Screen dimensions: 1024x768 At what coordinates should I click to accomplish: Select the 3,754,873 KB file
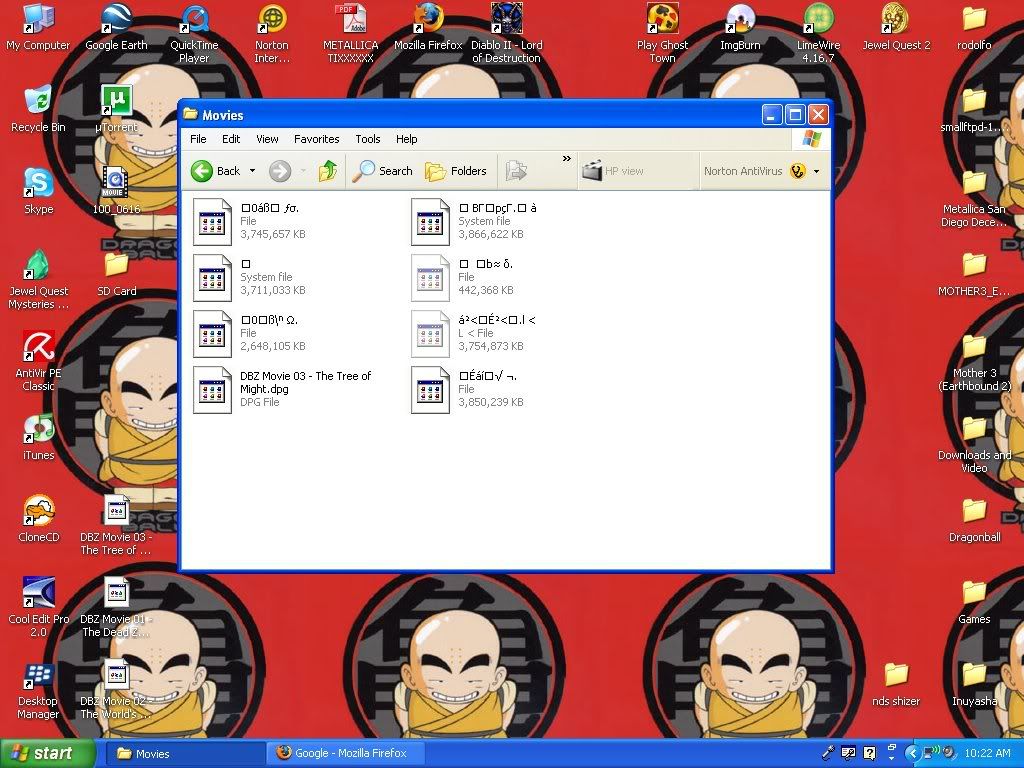tap(430, 334)
